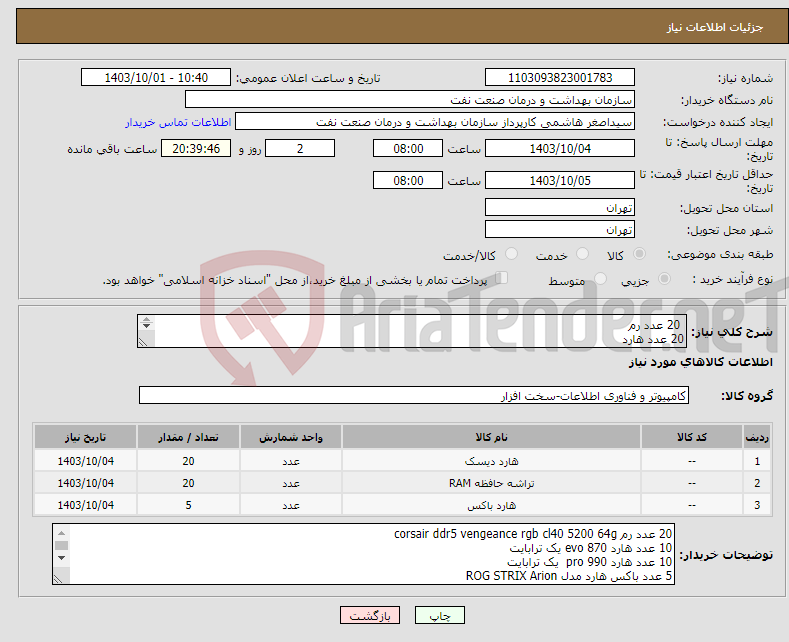Click scroll up arrow in buyer notes box
Screen dimensions: 789x642
pos(61,533)
